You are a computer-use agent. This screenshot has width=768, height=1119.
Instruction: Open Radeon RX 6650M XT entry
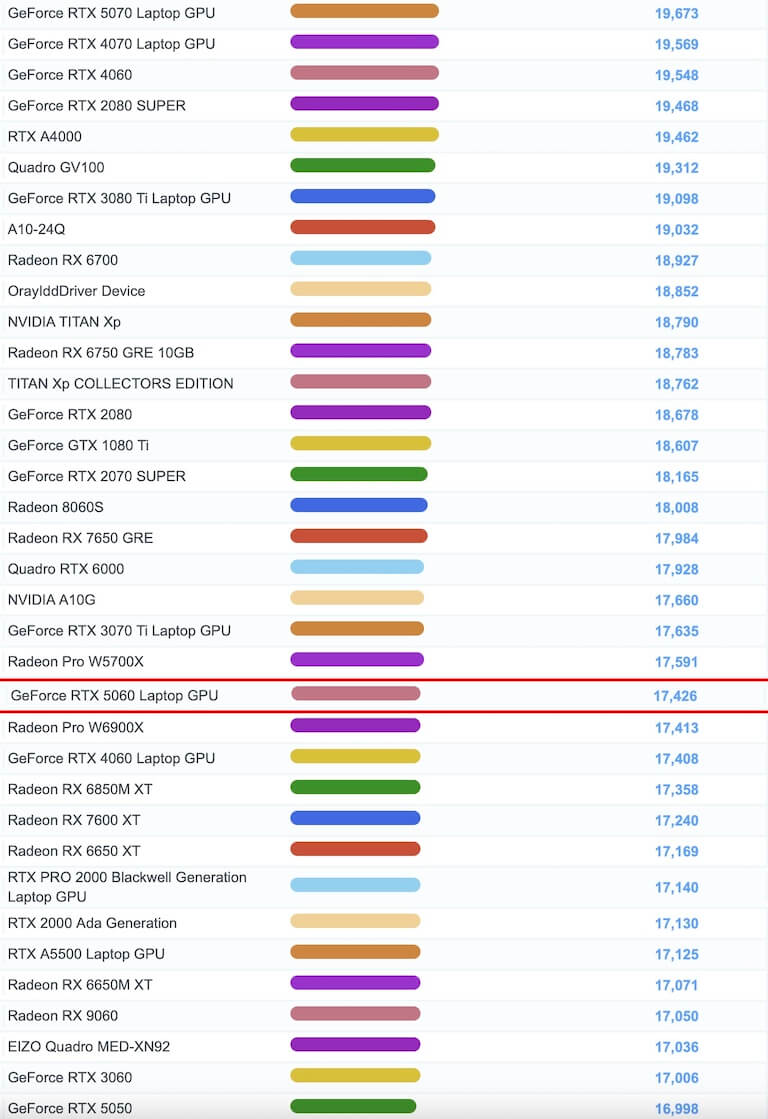tap(80, 985)
